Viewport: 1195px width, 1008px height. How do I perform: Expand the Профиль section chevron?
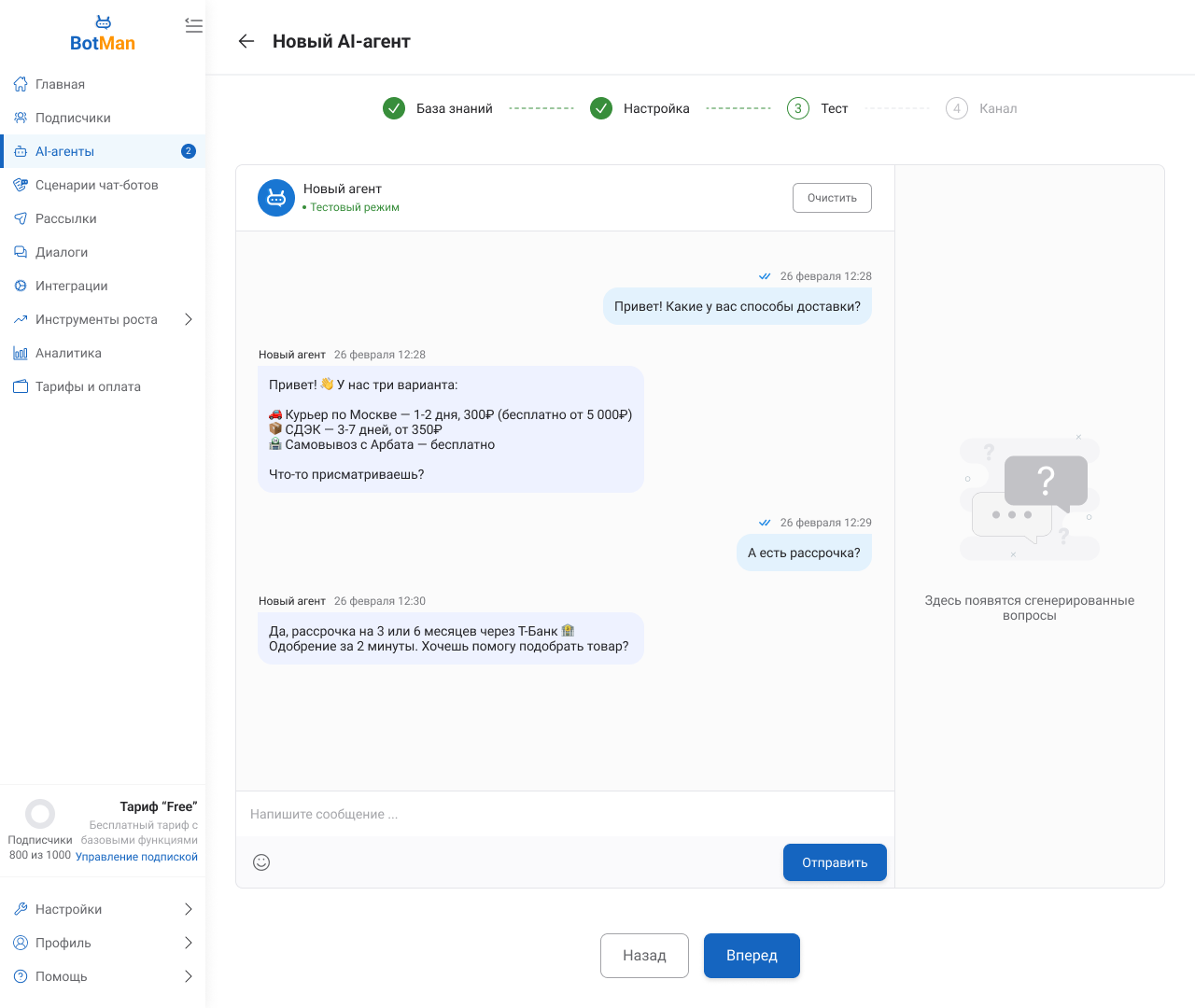click(x=188, y=943)
